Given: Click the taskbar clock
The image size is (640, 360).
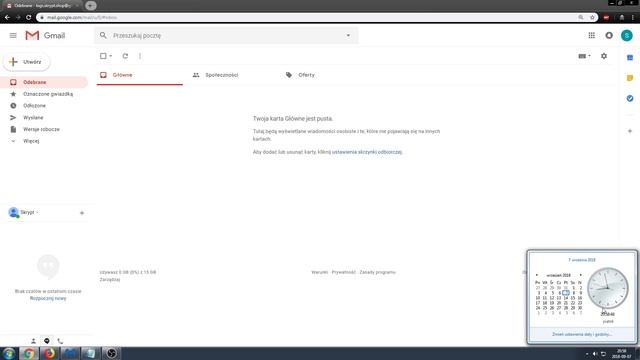Looking at the screenshot, I should [621, 353].
